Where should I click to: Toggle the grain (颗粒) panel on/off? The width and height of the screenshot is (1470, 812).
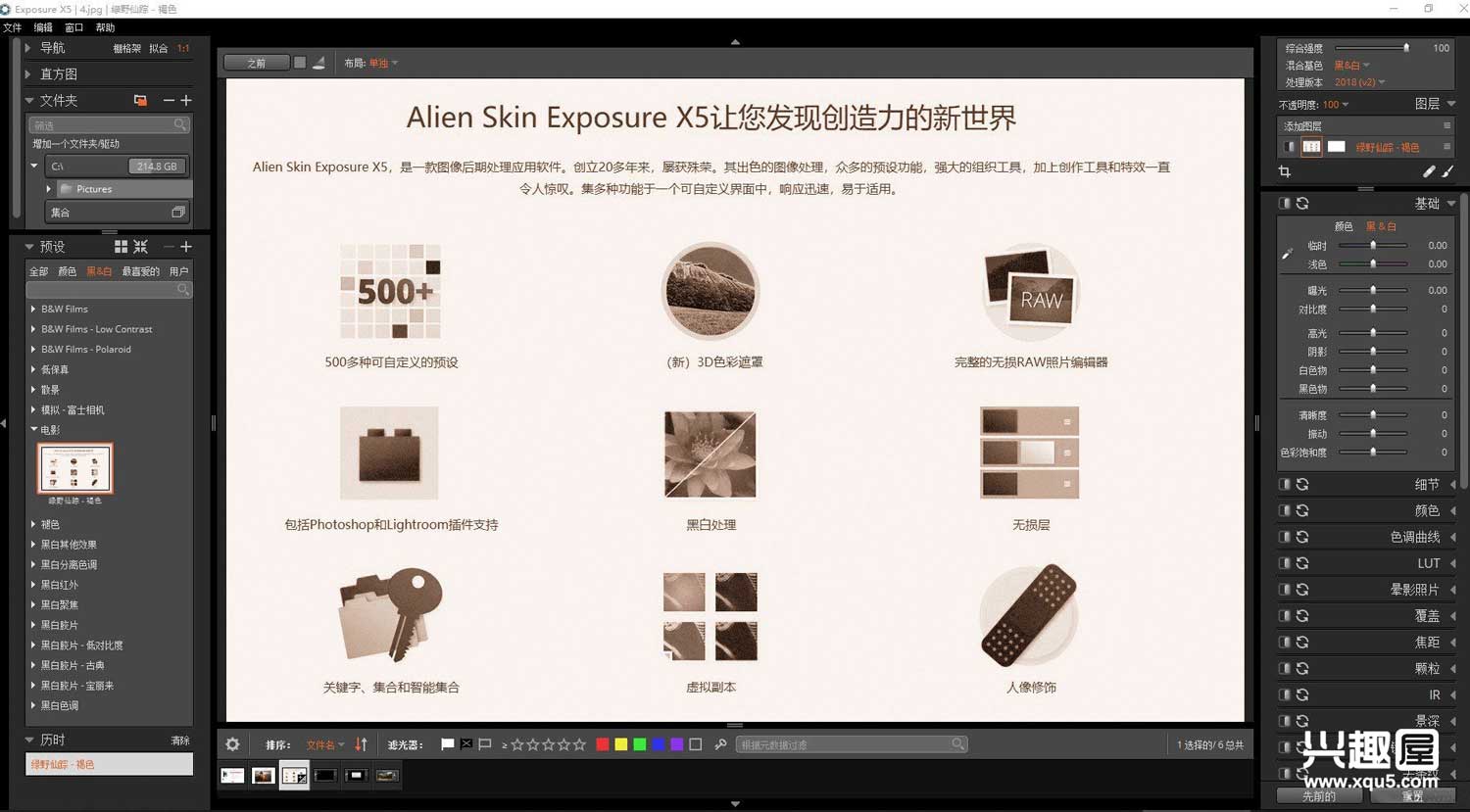[1284, 668]
